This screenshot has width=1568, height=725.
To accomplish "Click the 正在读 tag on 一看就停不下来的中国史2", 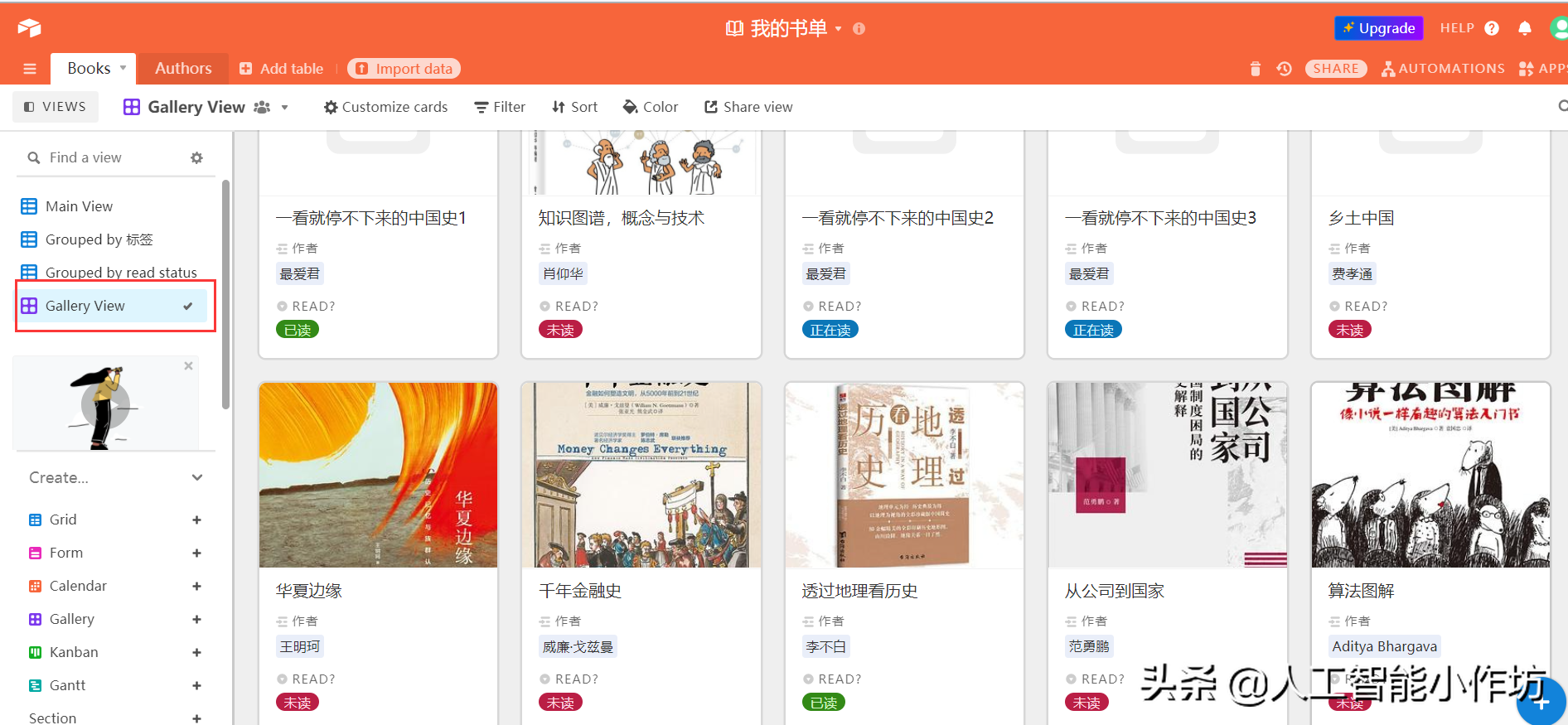I will [x=830, y=330].
